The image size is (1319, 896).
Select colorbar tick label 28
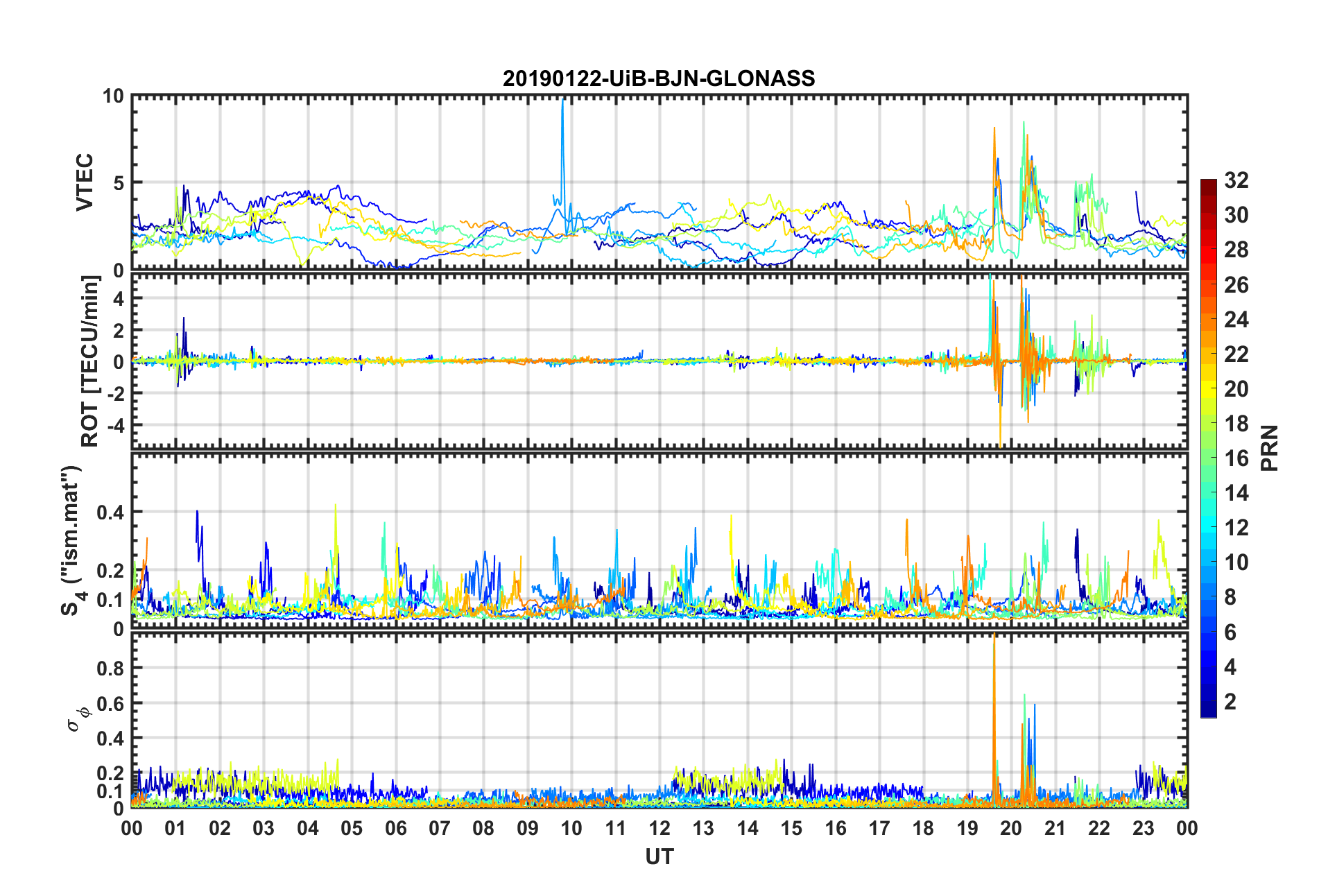pyautogui.click(x=1236, y=250)
